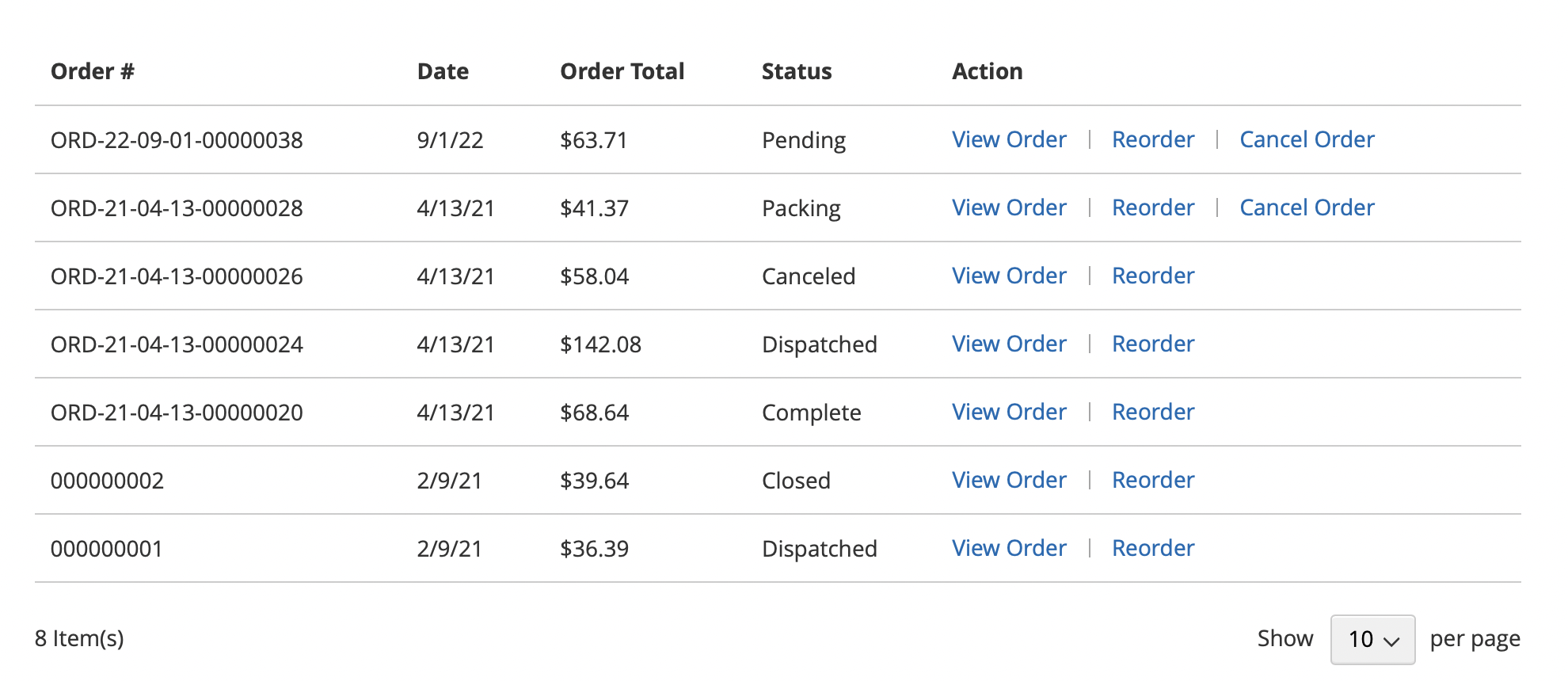Click the Order # column header

tap(93, 71)
